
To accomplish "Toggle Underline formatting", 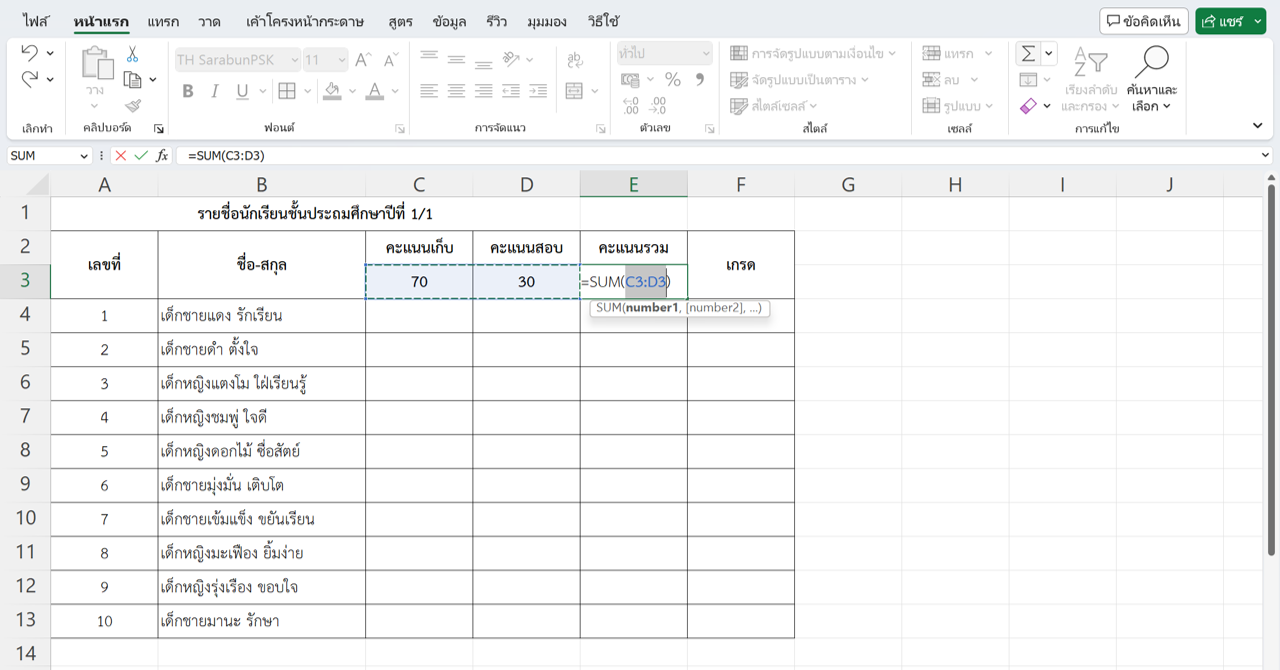I will [242, 92].
